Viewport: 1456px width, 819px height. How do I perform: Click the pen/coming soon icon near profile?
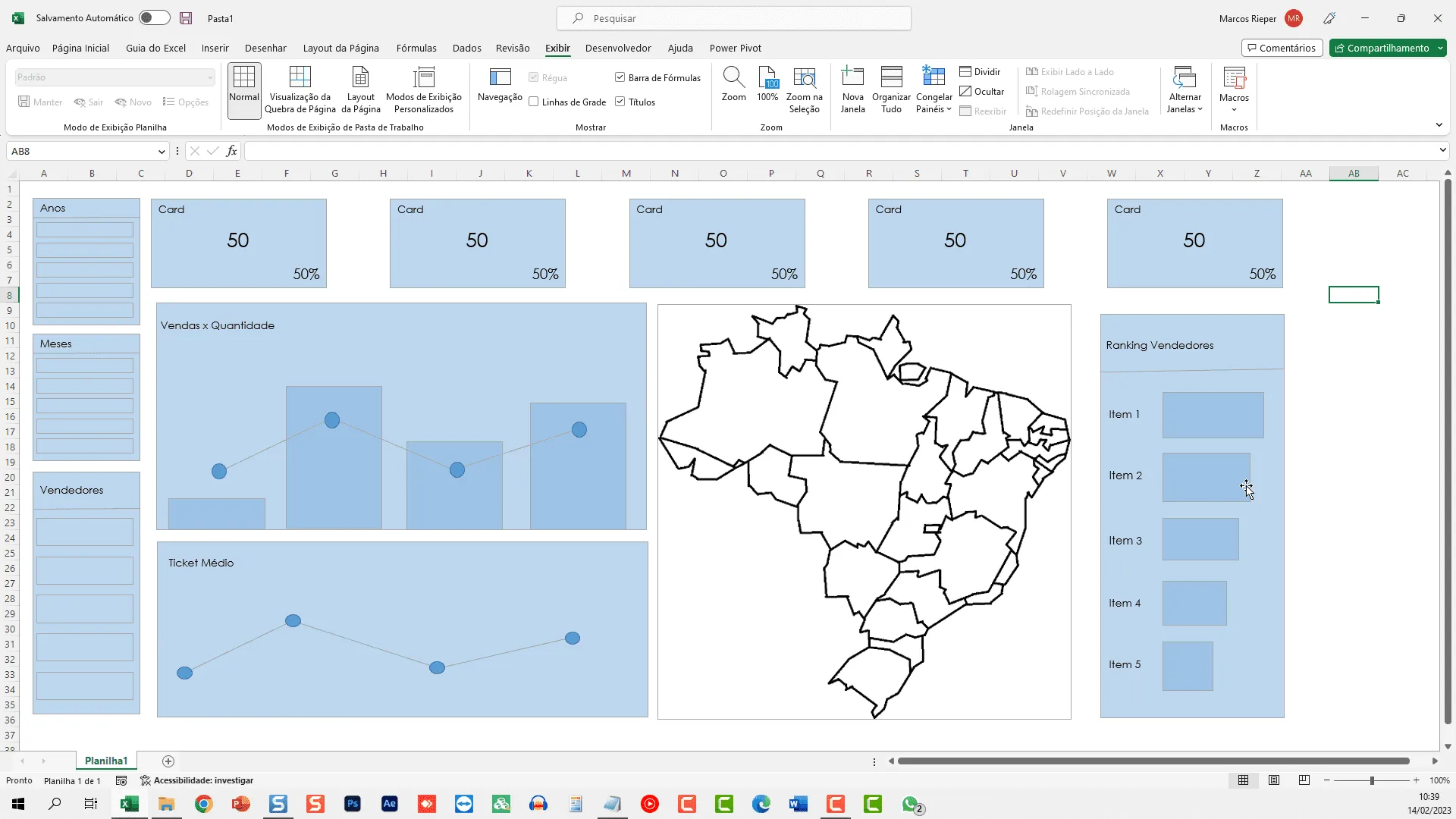[x=1329, y=18]
